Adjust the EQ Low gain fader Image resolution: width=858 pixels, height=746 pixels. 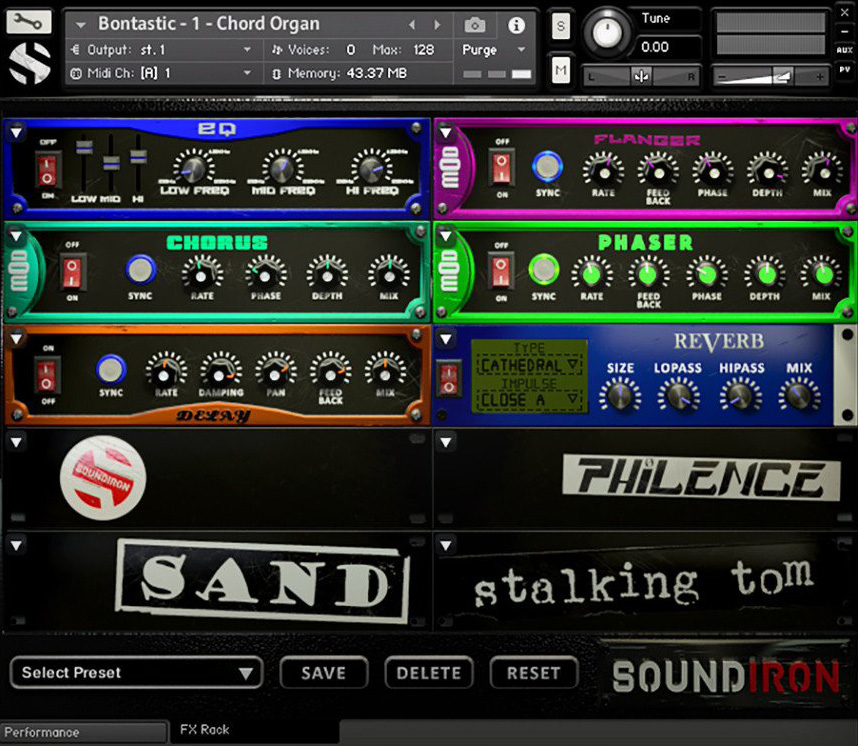(84, 147)
